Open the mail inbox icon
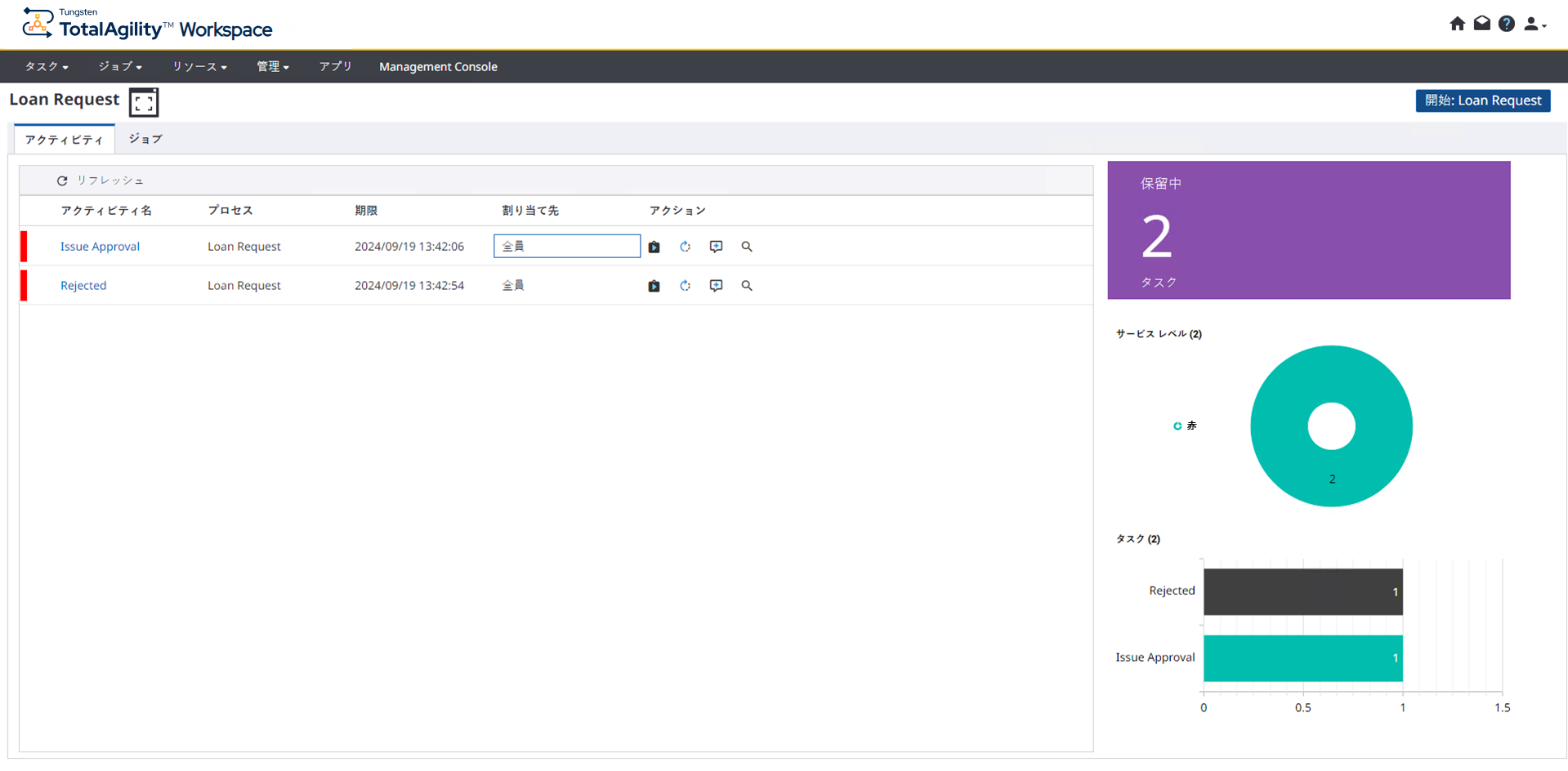Image resolution: width=1568 pixels, height=771 pixels. 1481,24
